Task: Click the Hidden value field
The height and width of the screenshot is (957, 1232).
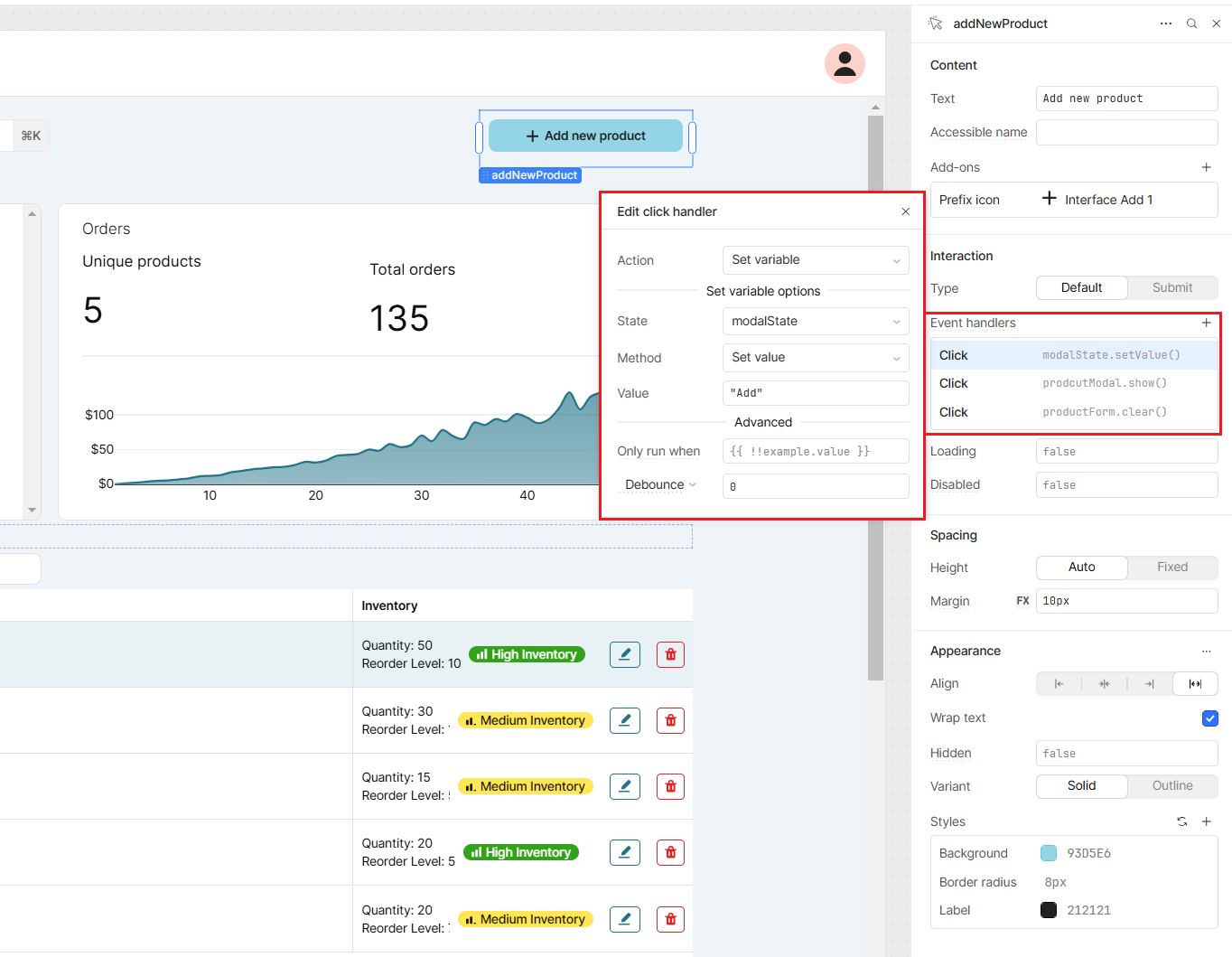Action: 1126,754
